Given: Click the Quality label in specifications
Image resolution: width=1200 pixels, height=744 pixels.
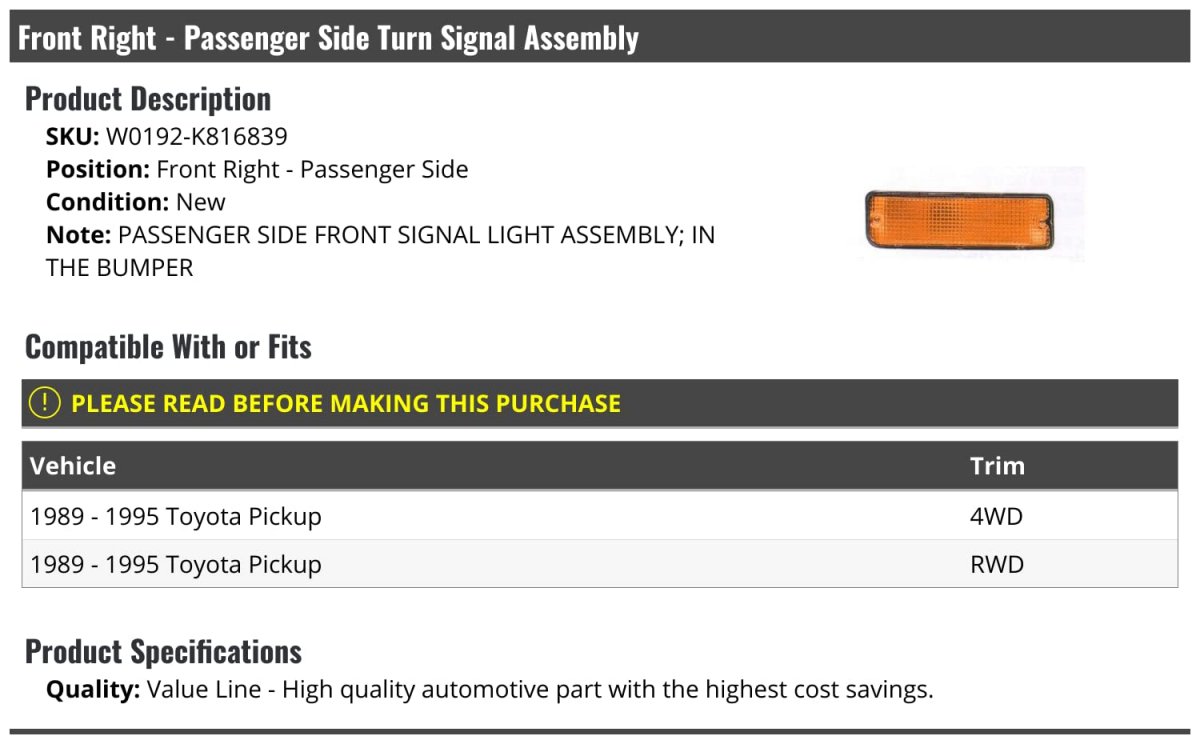Looking at the screenshot, I should (93, 690).
